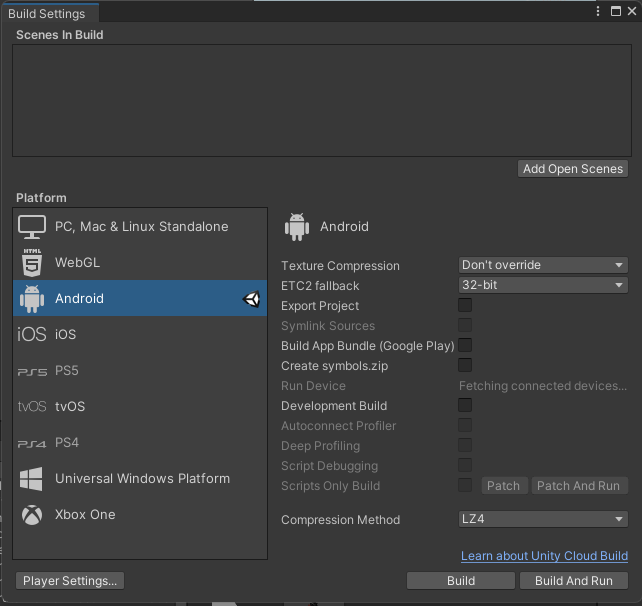
Task: Click the Patch button
Action: [504, 486]
